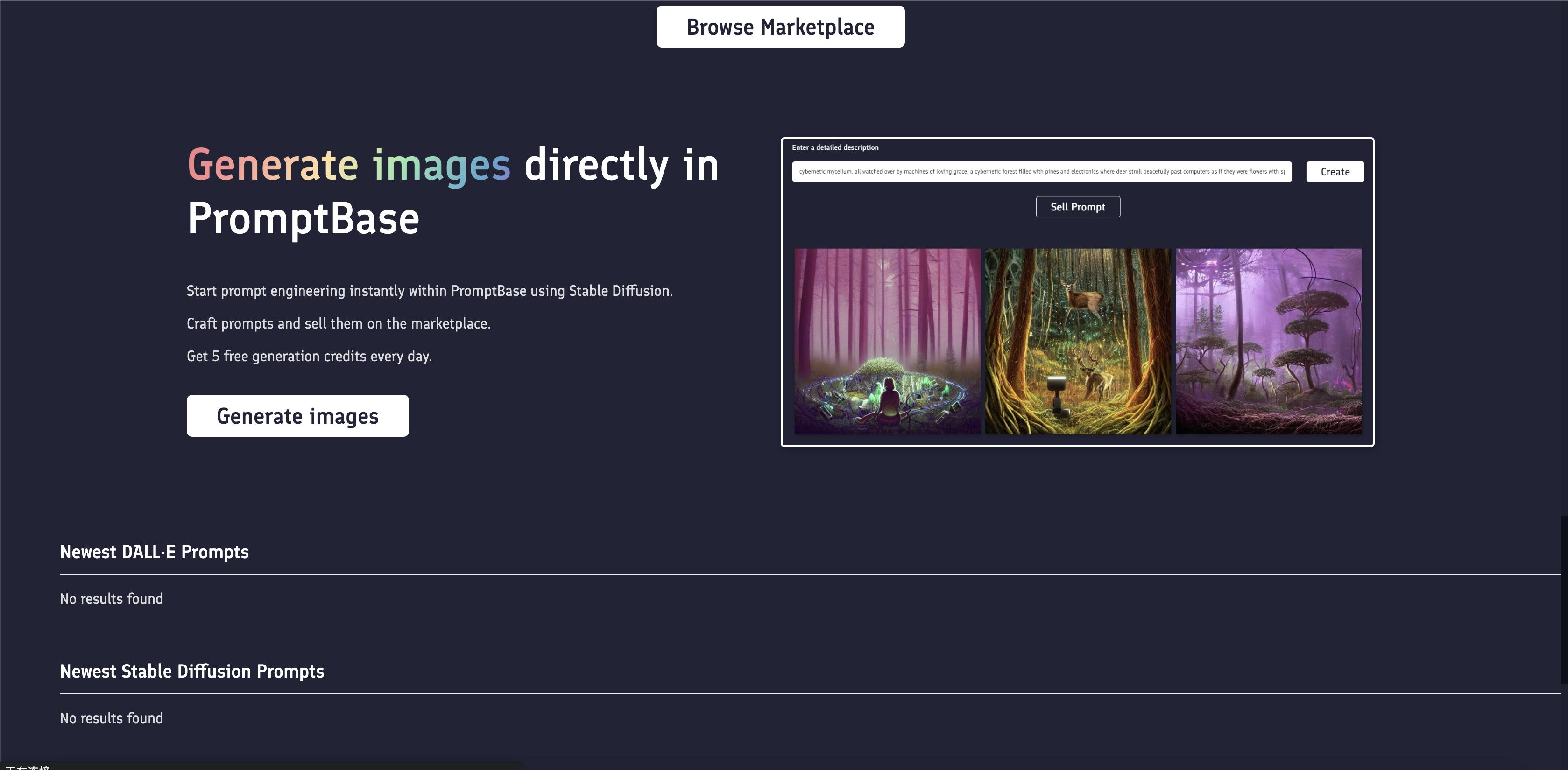Open the purple mushroom trees image
This screenshot has height=770, width=1568.
coord(1269,341)
